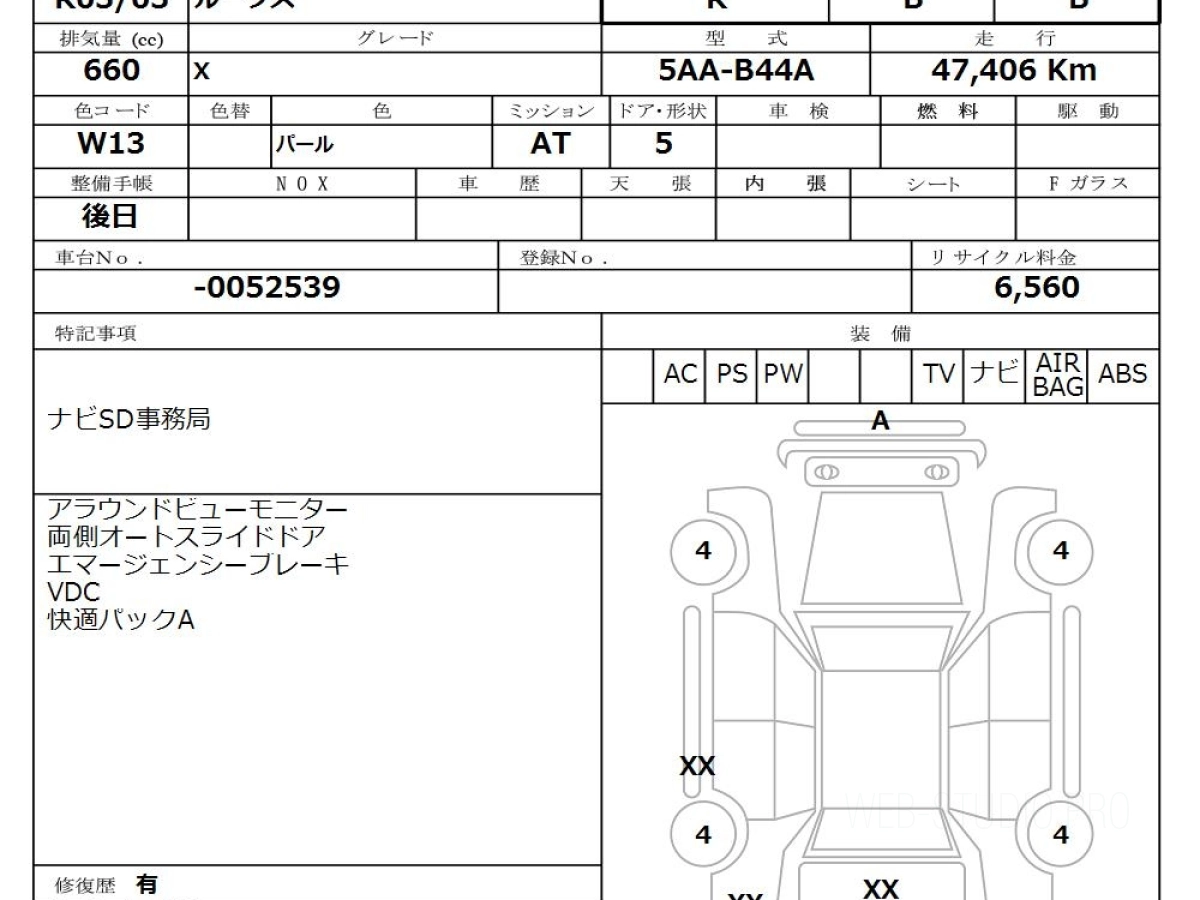Click the A mark on the front bumper
The image size is (1200, 900).
click(880, 421)
